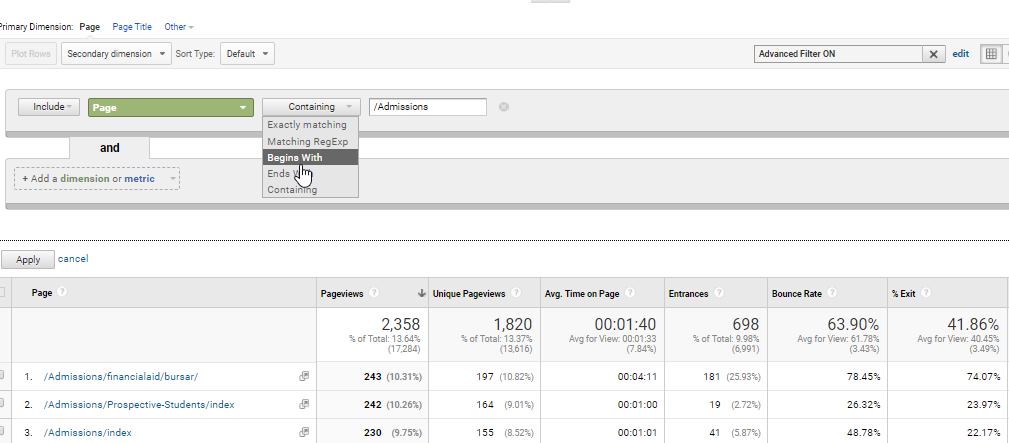Screen dimensions: 1009x443
Task: Open the Sort Type Default dropdown
Action: [247, 54]
